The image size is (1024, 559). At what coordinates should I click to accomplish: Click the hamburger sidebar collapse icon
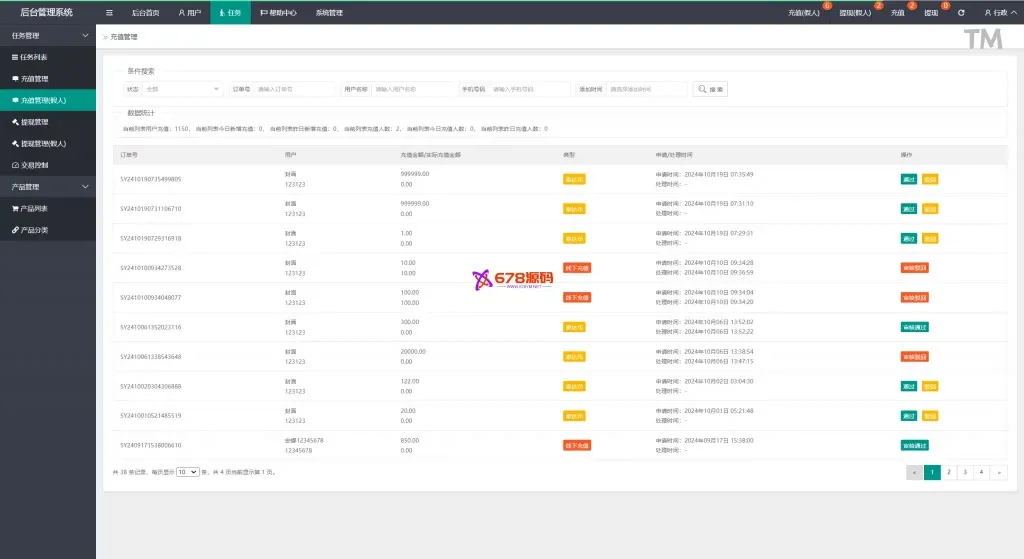(109, 13)
